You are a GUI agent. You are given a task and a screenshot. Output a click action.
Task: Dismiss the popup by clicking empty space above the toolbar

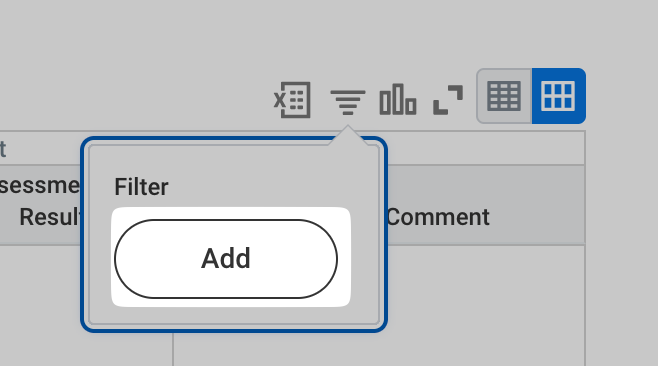(x=294, y=34)
